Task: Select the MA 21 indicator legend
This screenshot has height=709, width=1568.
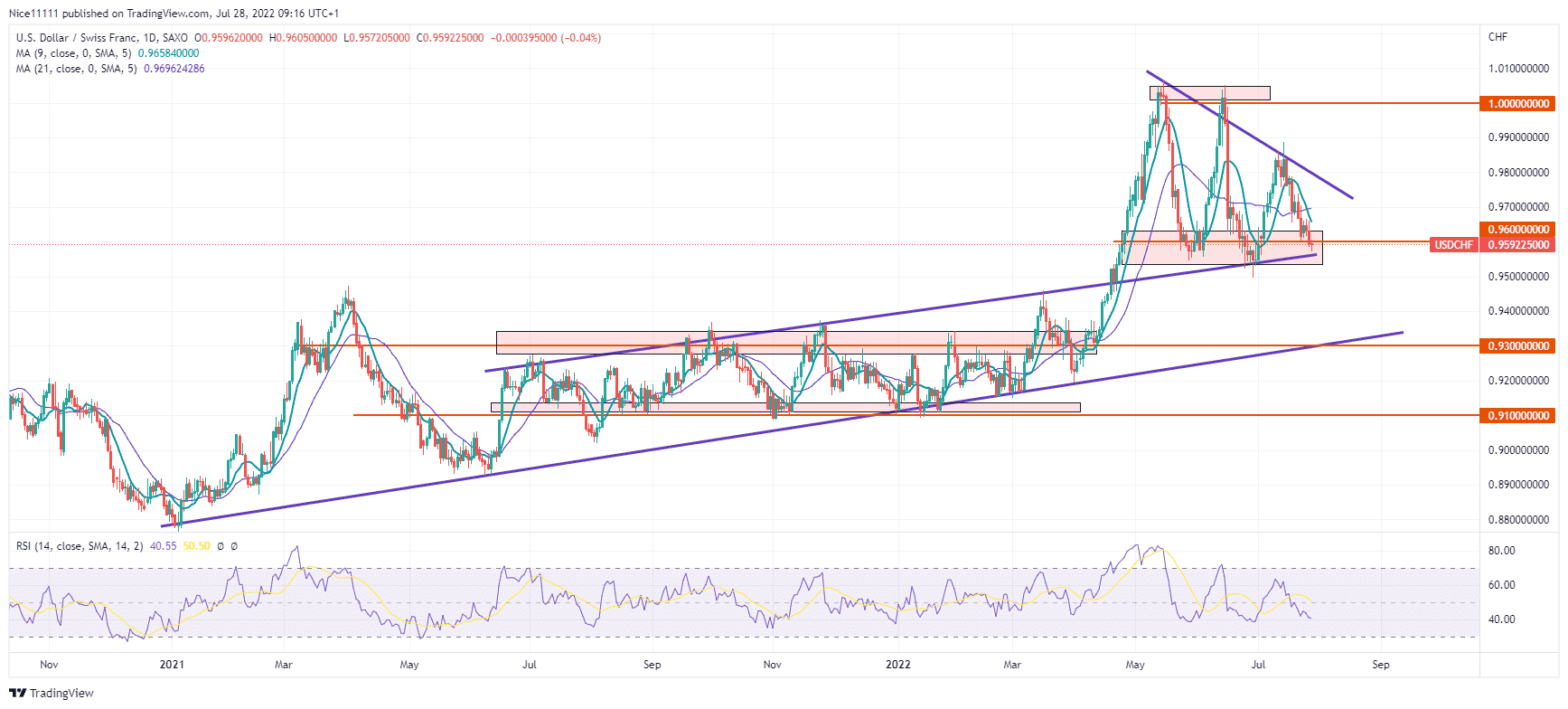Action: 76,69
